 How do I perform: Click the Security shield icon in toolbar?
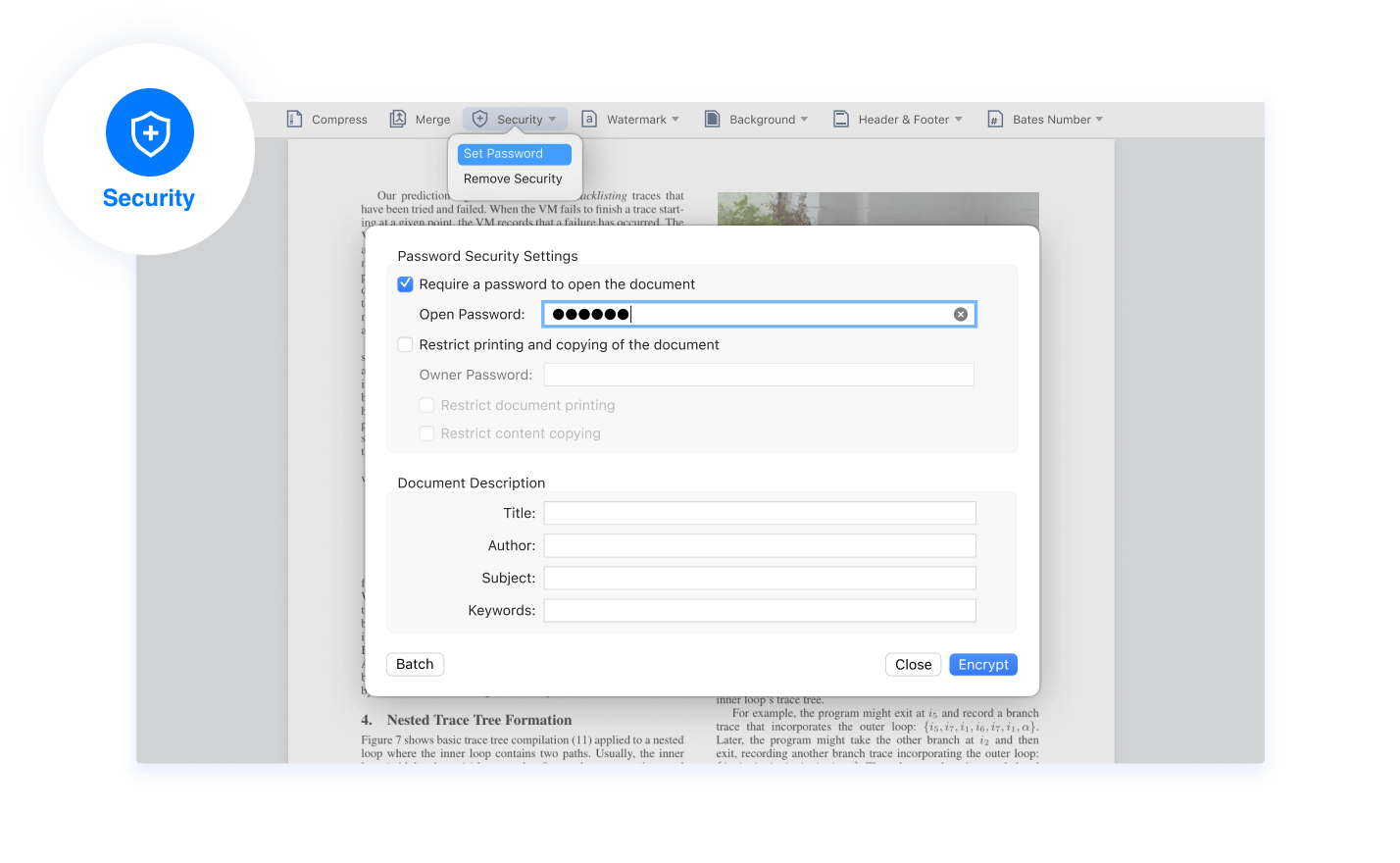(479, 119)
